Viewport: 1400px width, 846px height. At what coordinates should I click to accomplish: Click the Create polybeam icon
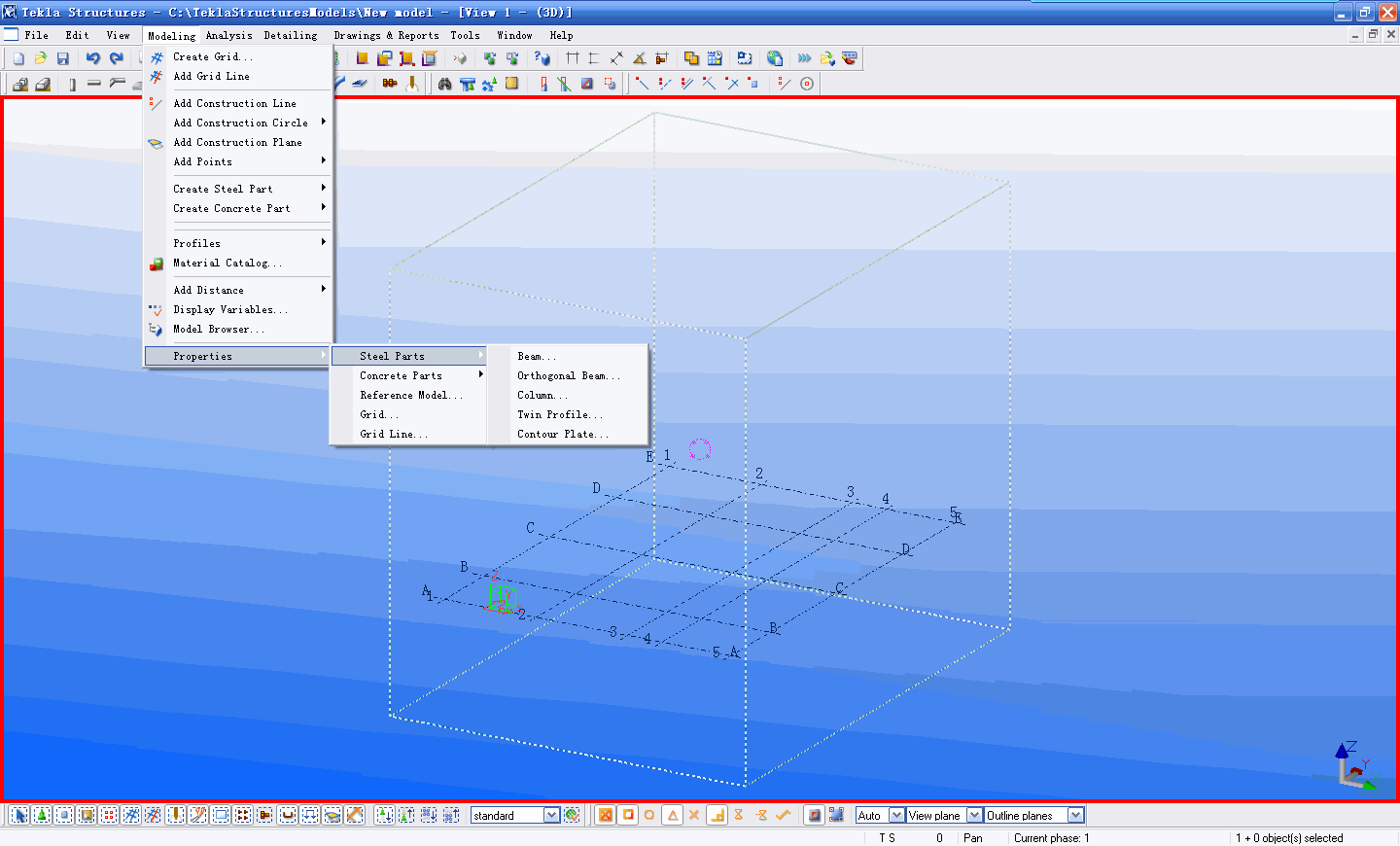[x=118, y=84]
